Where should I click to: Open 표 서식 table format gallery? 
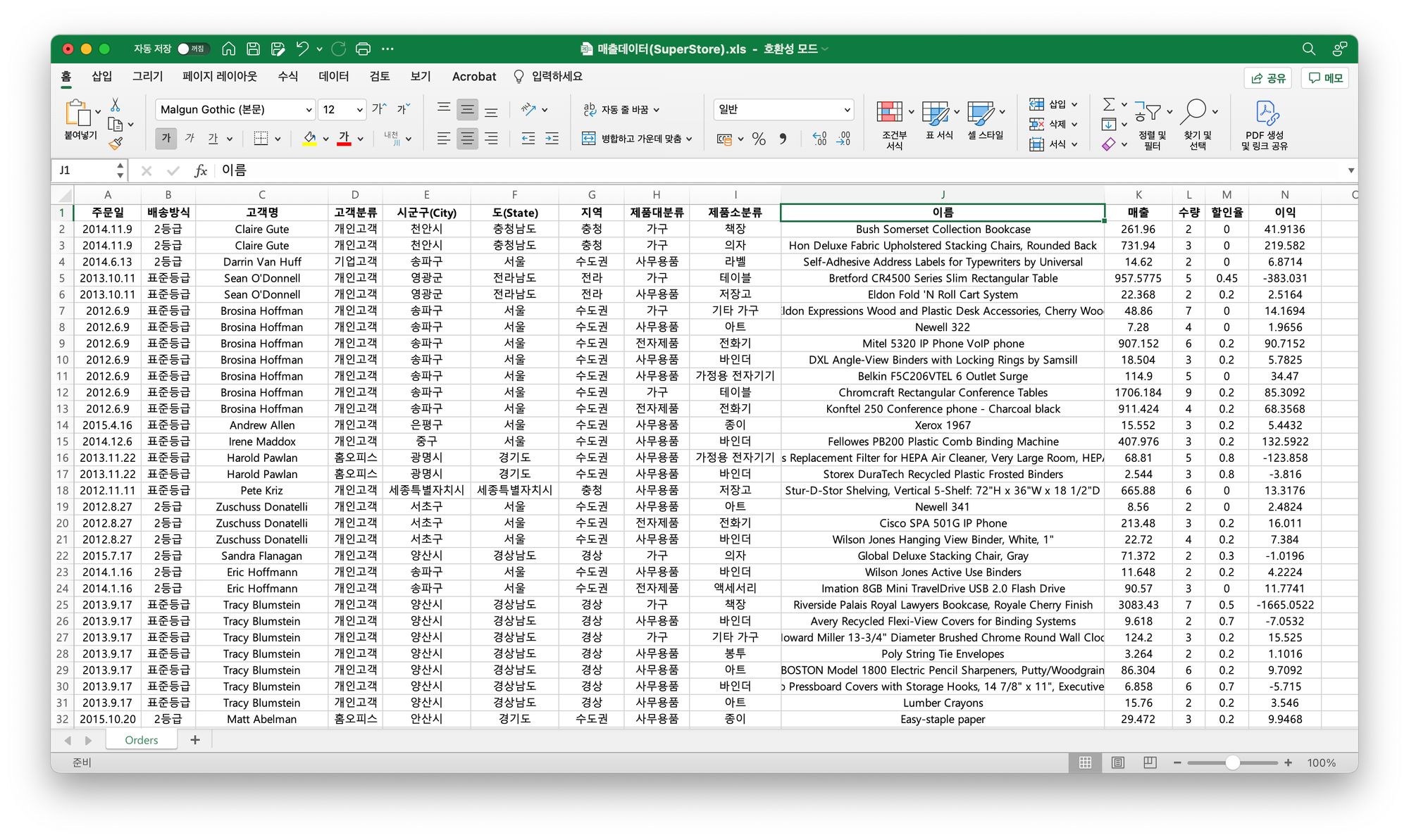tap(939, 120)
